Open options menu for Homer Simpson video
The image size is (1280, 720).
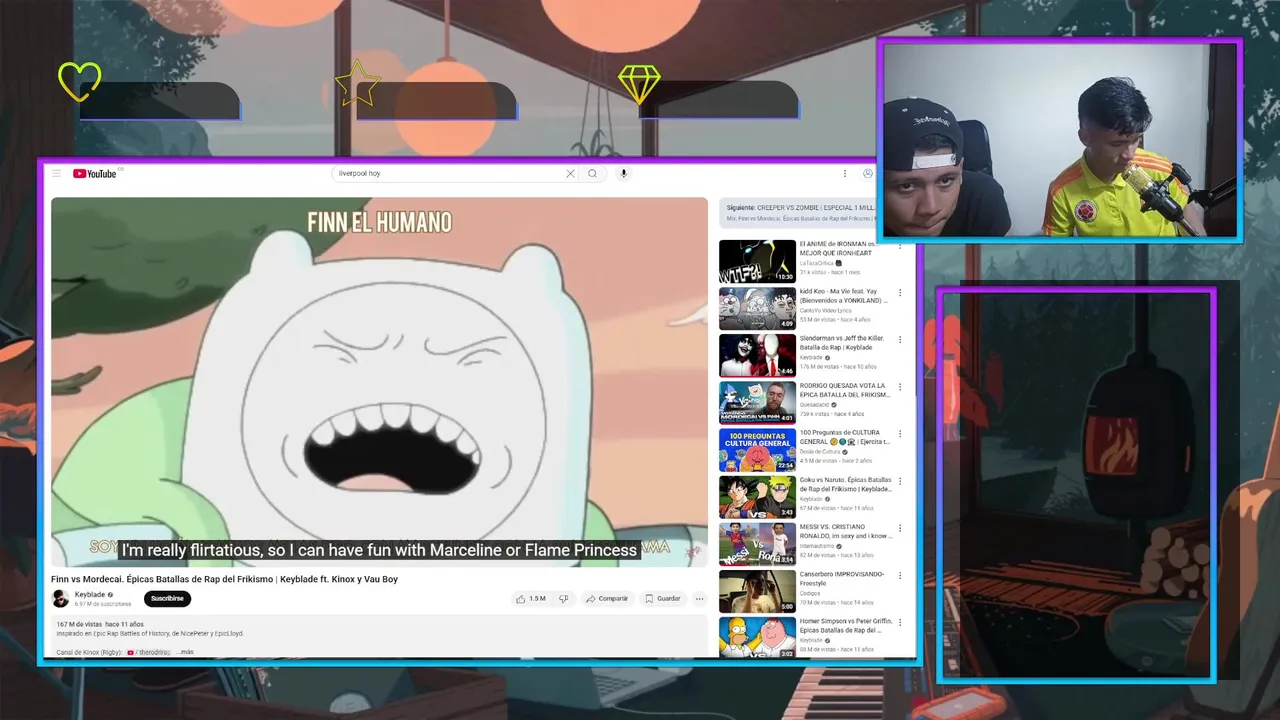pos(899,622)
